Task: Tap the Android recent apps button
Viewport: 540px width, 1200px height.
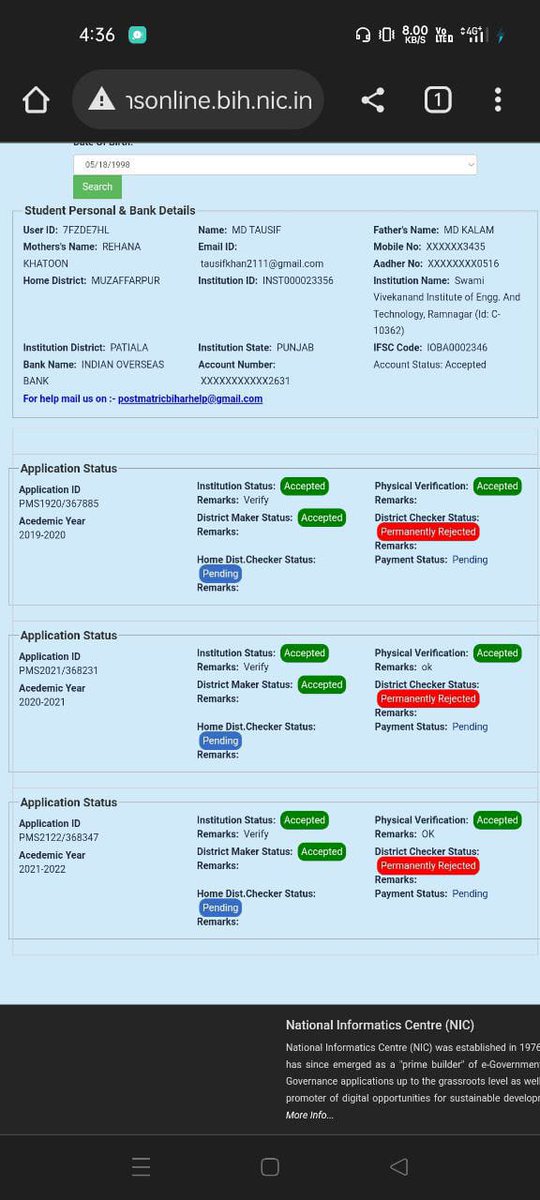Action: [141, 1167]
